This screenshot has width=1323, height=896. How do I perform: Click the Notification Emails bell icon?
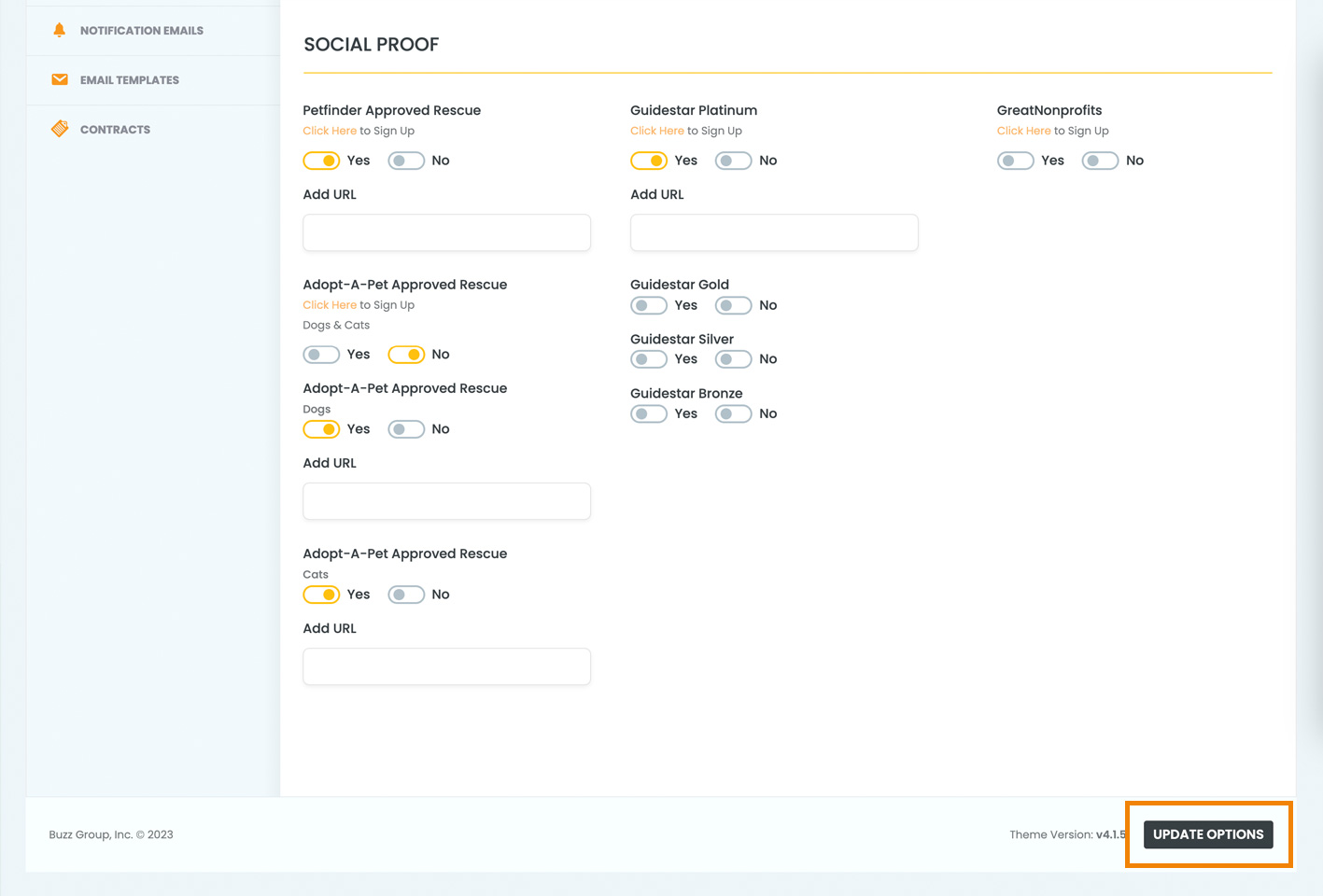click(x=60, y=30)
